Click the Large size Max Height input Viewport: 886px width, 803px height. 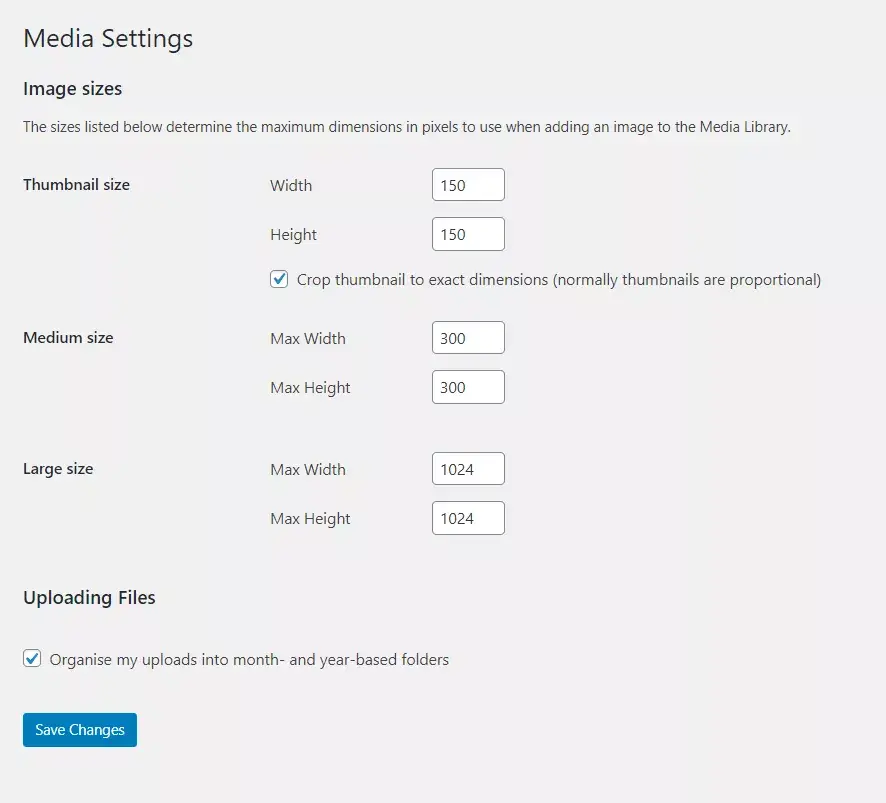click(467, 518)
